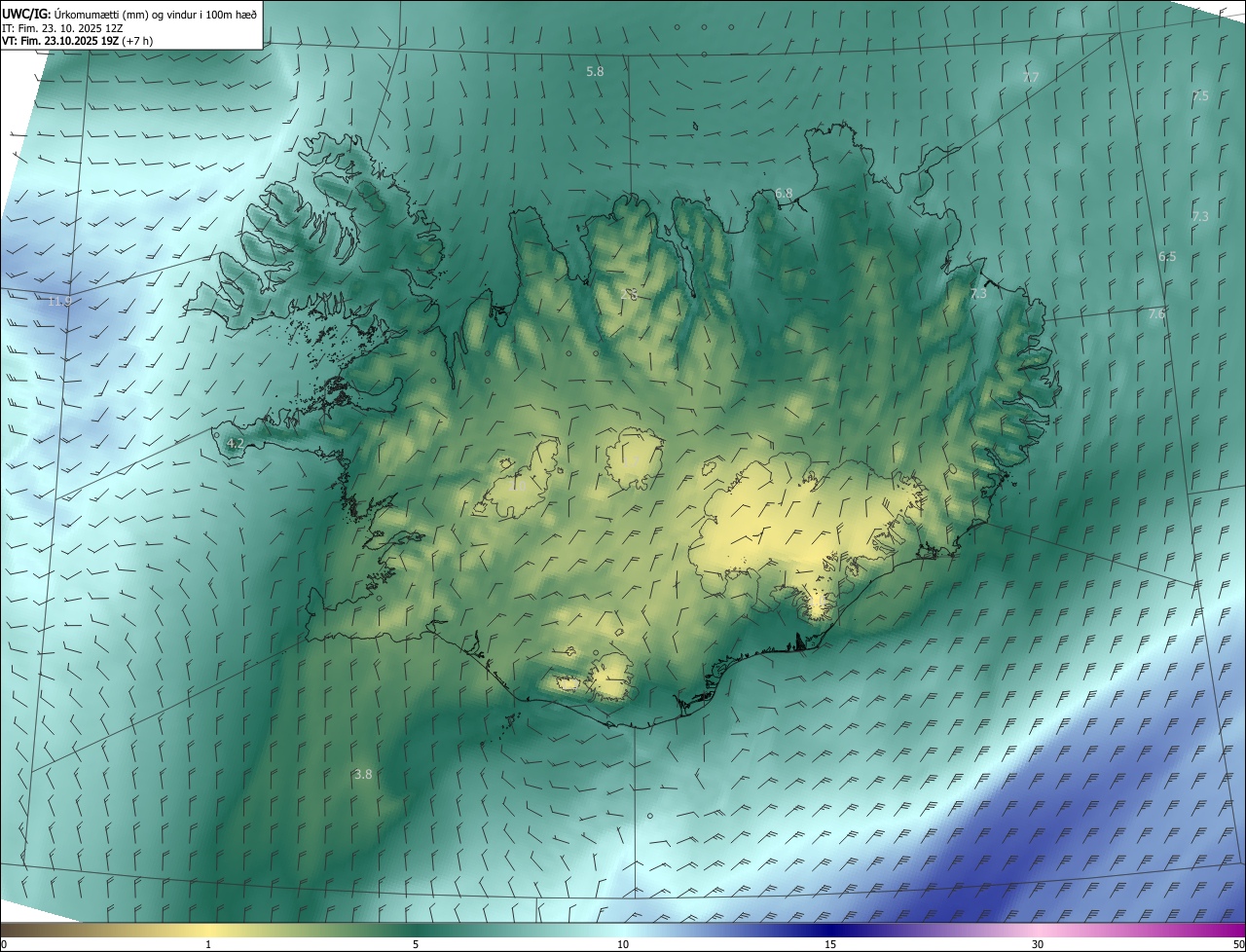Click the 7.7 value on the map
Image resolution: width=1246 pixels, height=952 pixels.
click(1031, 77)
